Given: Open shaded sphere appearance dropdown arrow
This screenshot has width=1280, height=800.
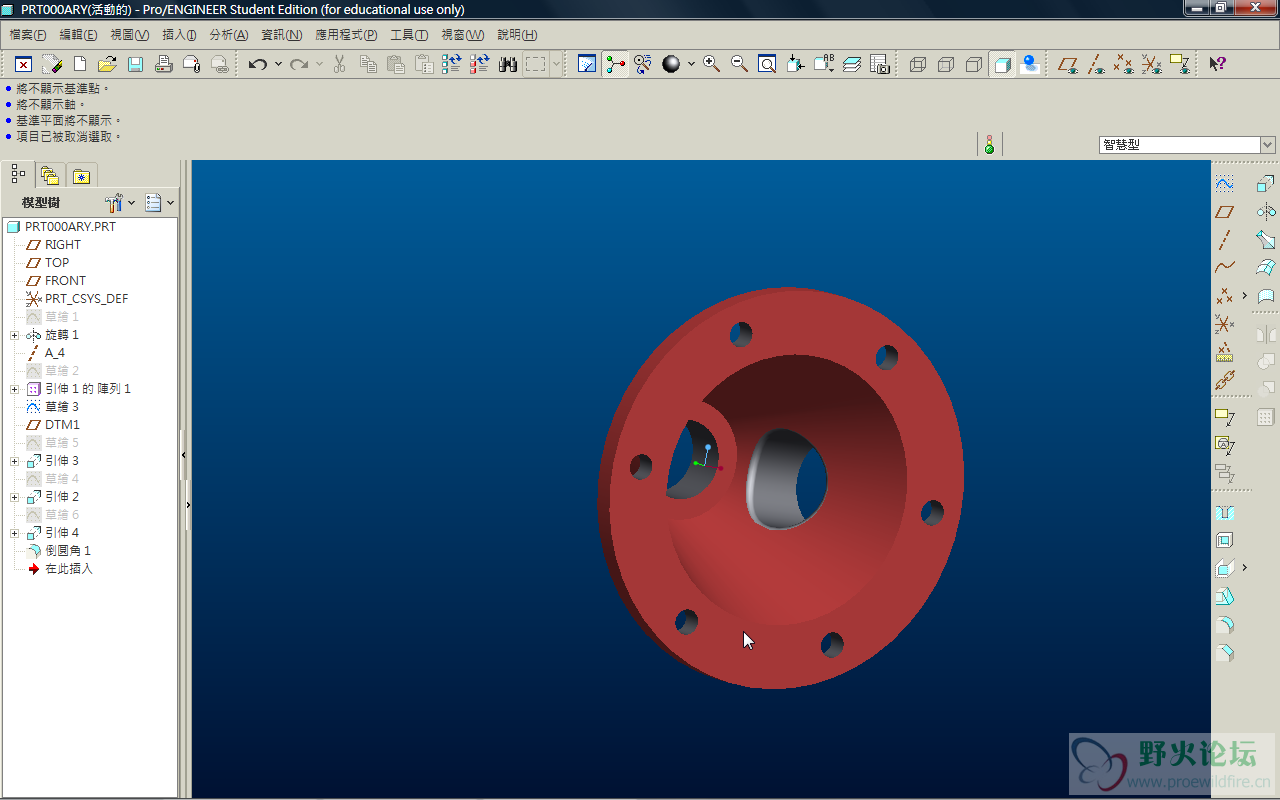Looking at the screenshot, I should [x=691, y=64].
